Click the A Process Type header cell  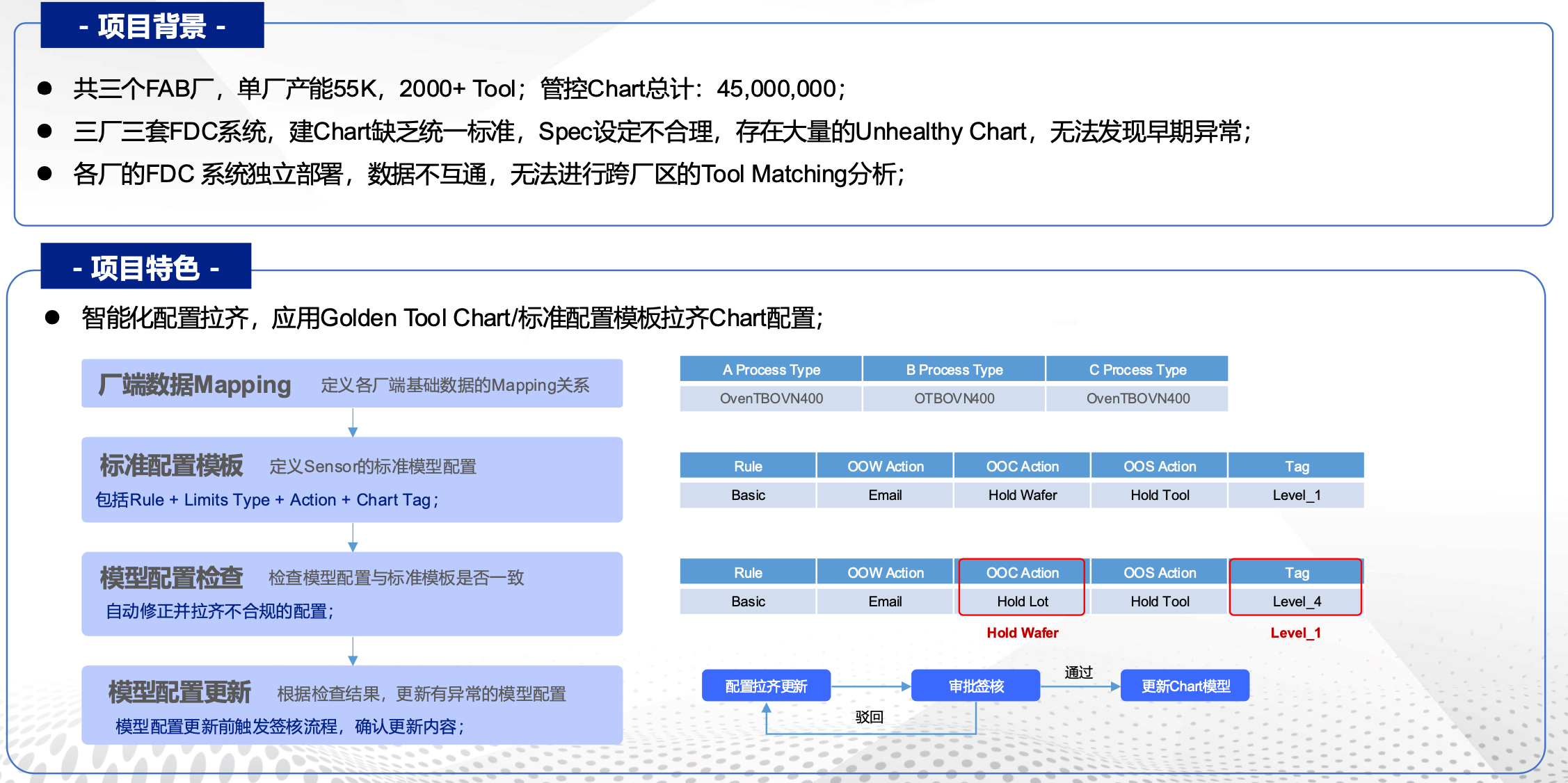pos(771,369)
